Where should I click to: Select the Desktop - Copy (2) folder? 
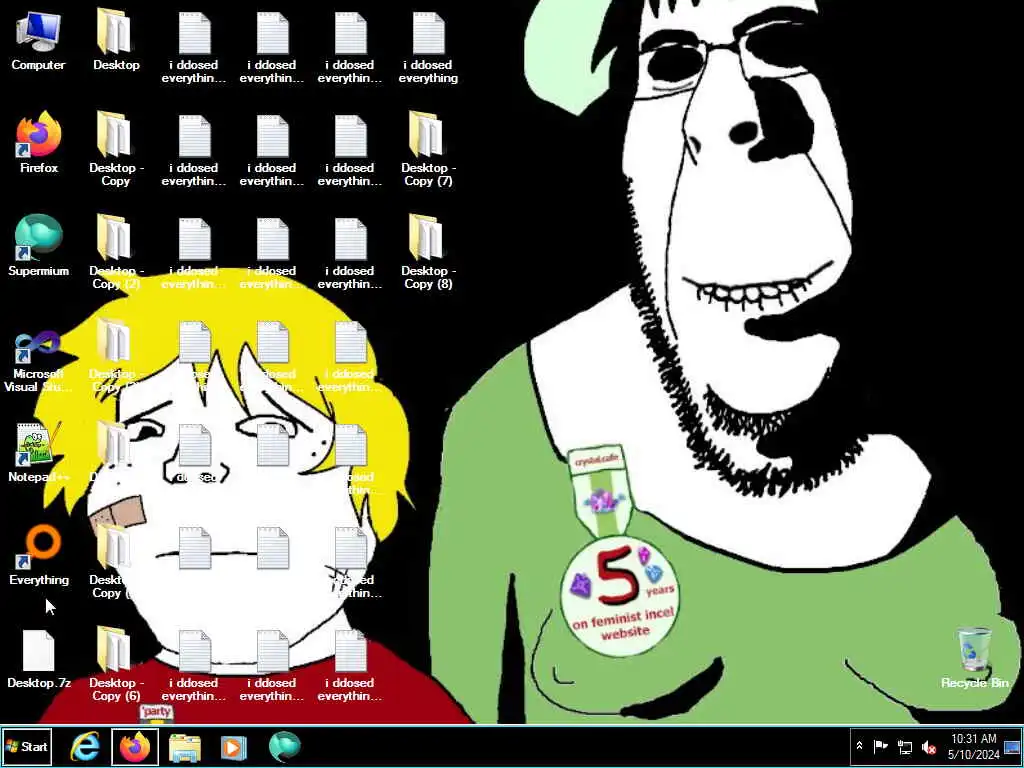pos(116,251)
